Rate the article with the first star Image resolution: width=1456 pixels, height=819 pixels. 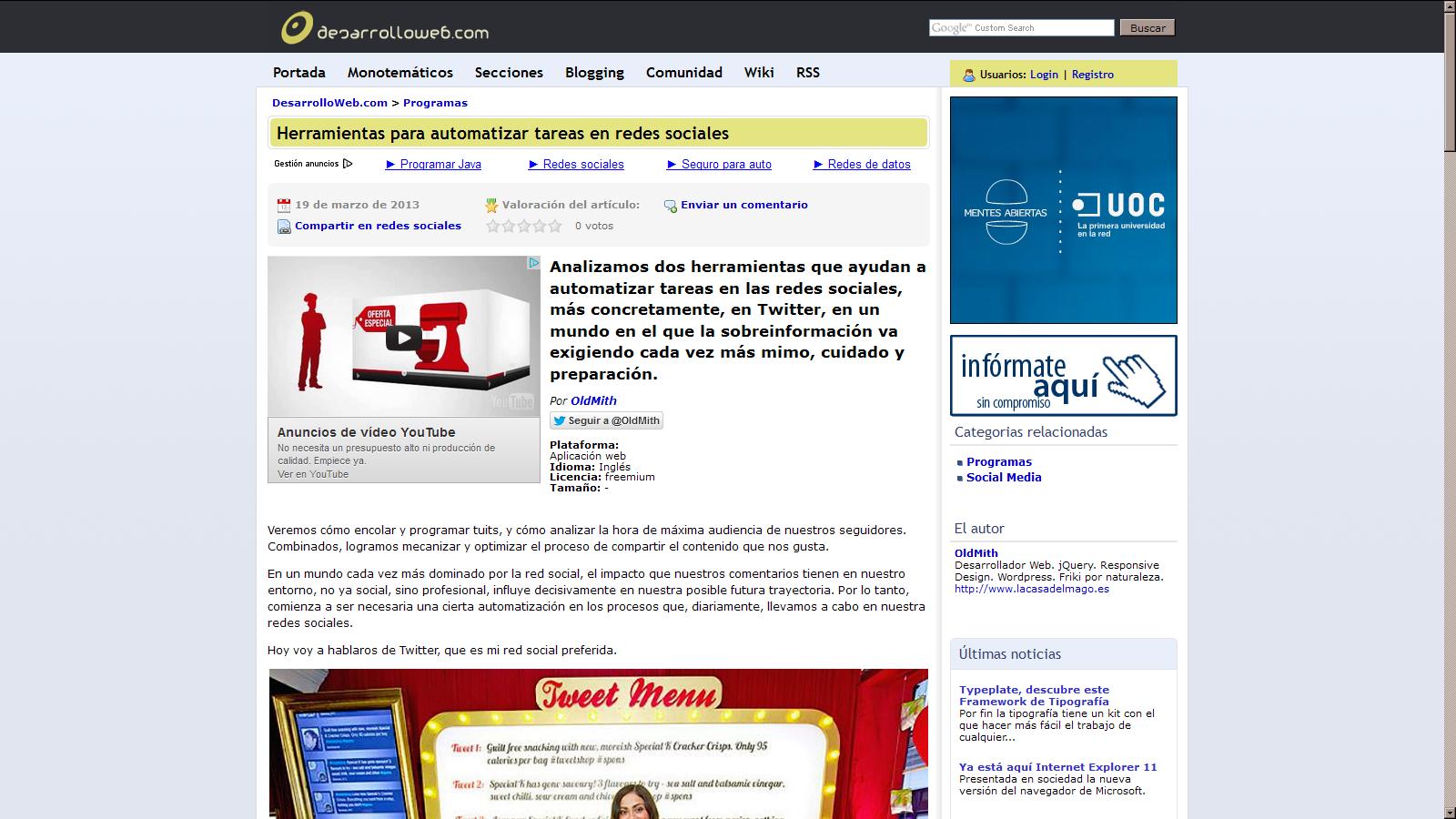pyautogui.click(x=493, y=226)
